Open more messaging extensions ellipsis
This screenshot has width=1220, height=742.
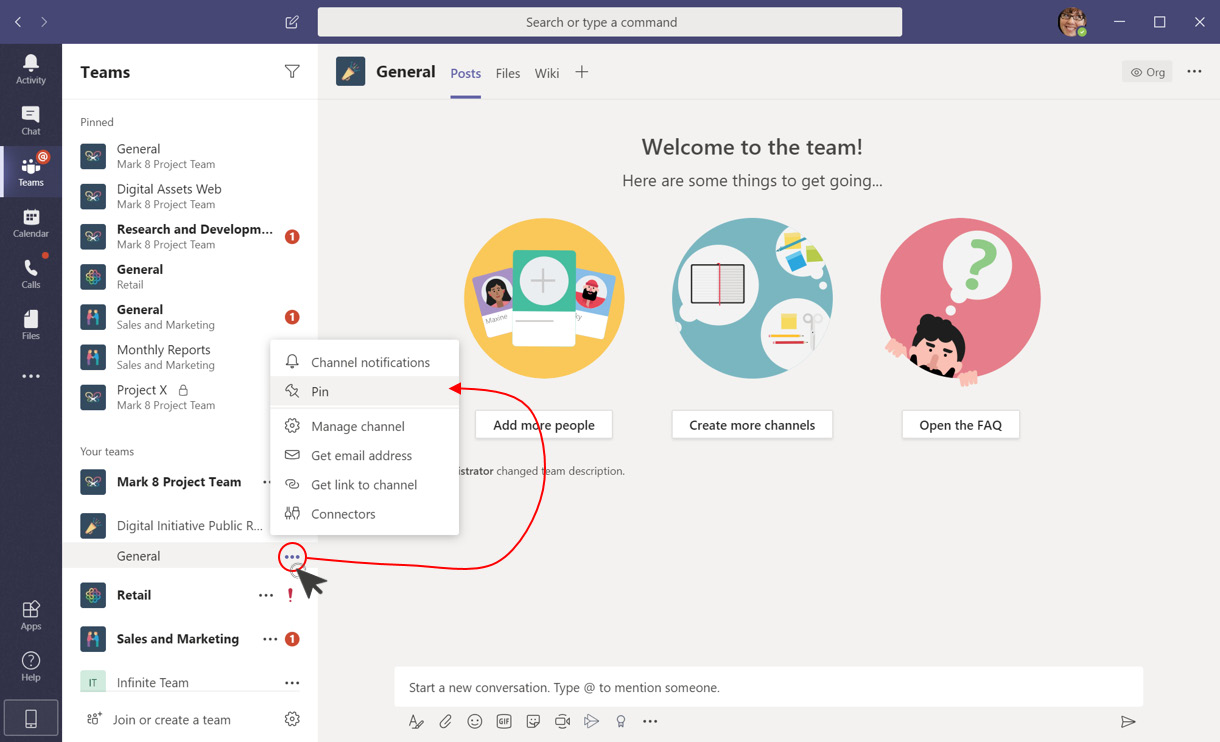tap(650, 721)
